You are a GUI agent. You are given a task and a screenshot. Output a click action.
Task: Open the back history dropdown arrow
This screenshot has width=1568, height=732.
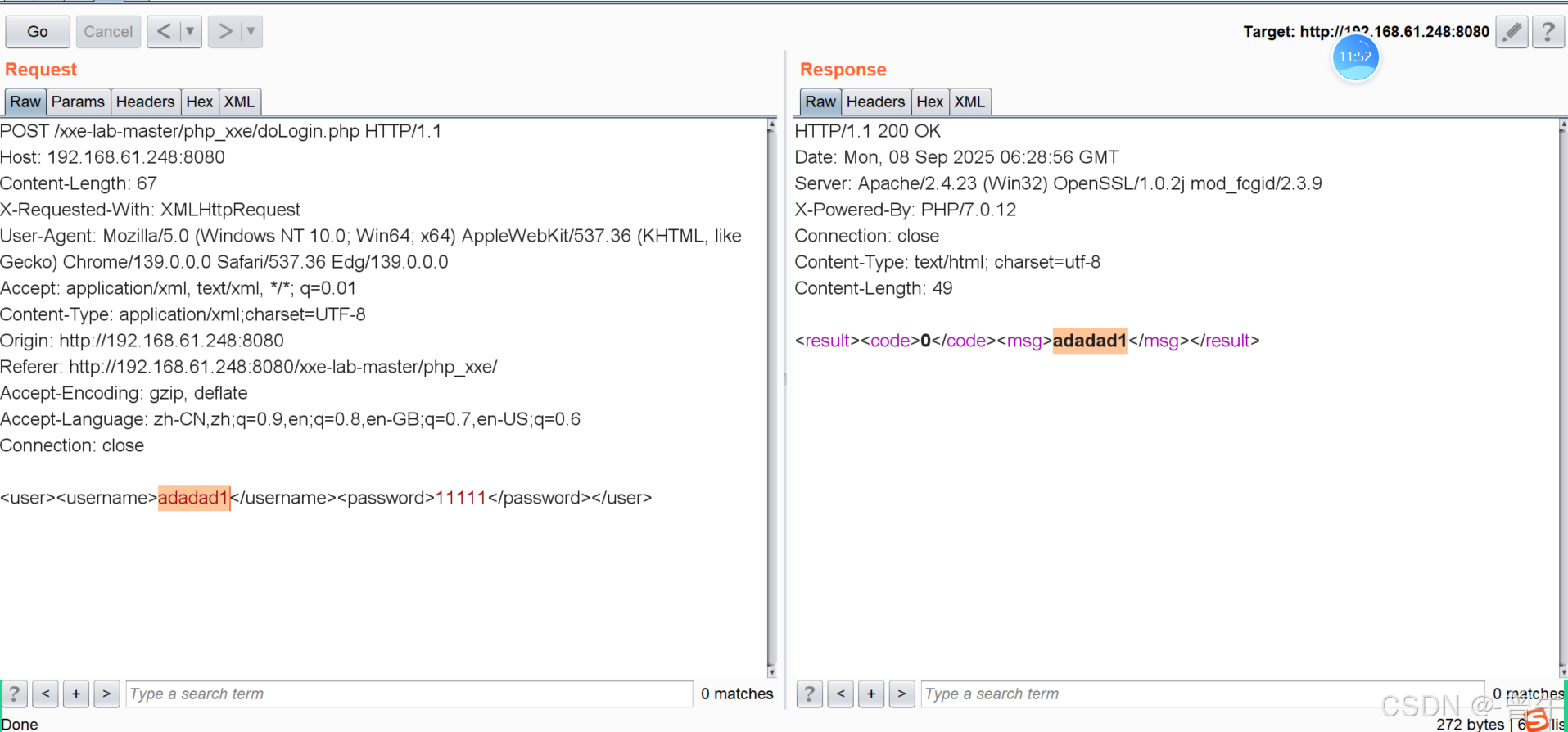click(x=190, y=32)
